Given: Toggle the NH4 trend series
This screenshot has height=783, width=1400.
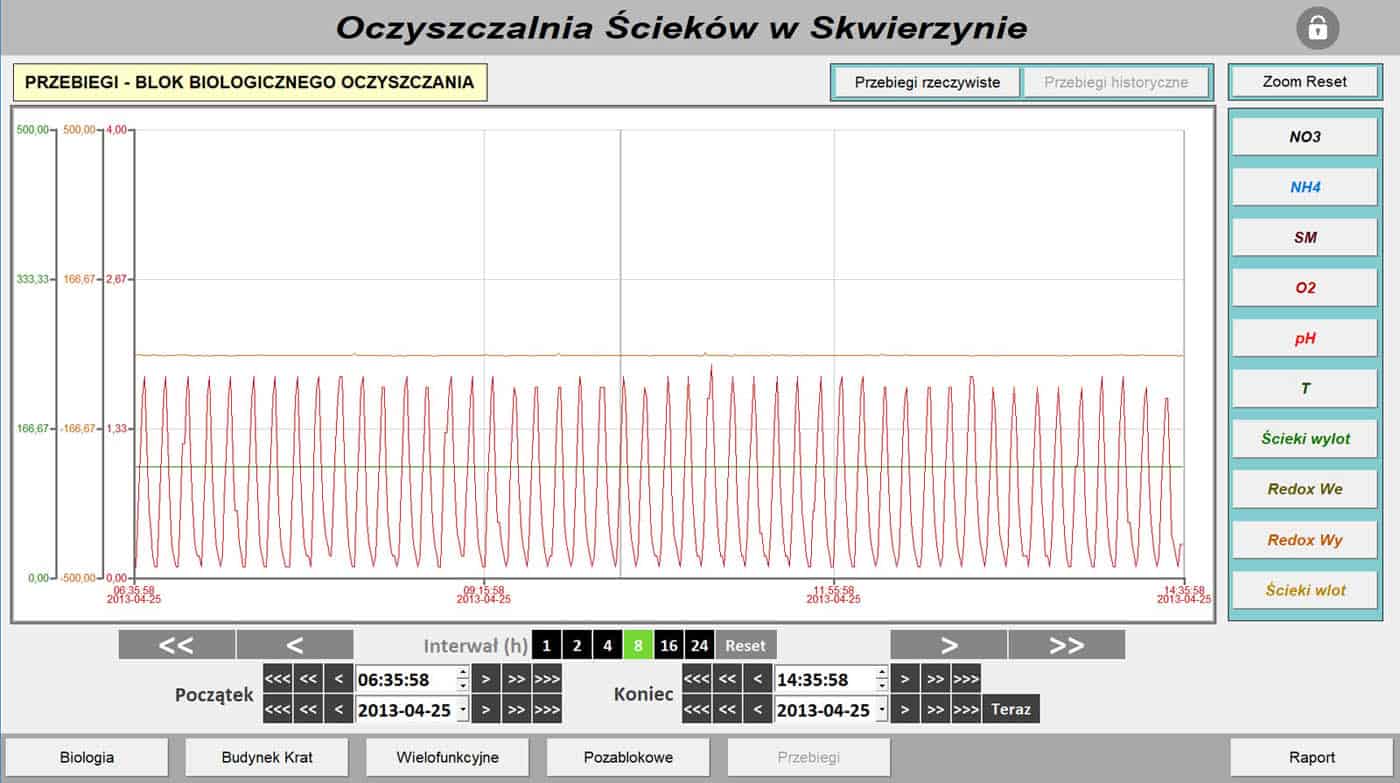Looking at the screenshot, I should point(1305,187).
